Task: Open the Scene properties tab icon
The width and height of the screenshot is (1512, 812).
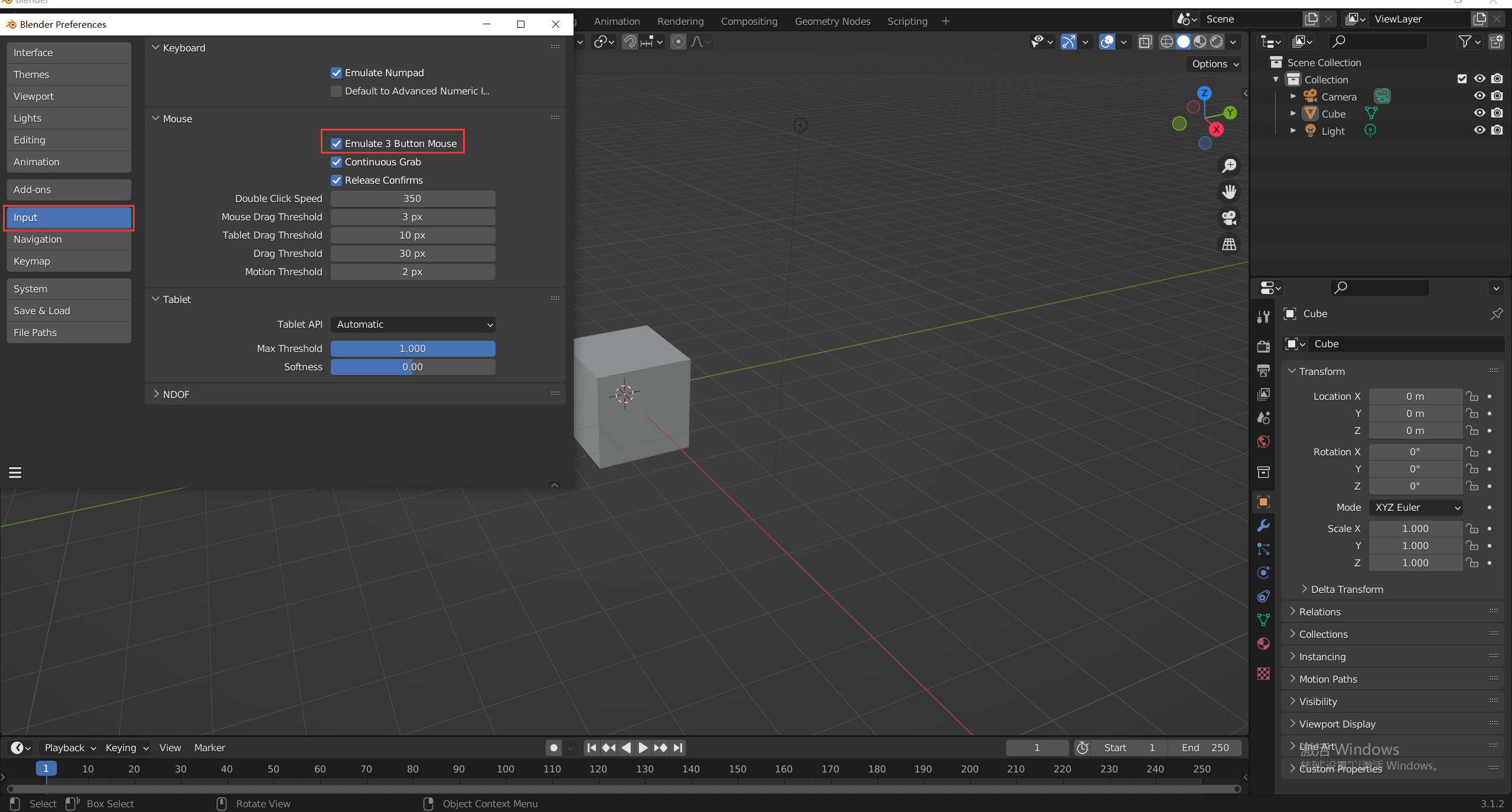Action: click(x=1263, y=418)
